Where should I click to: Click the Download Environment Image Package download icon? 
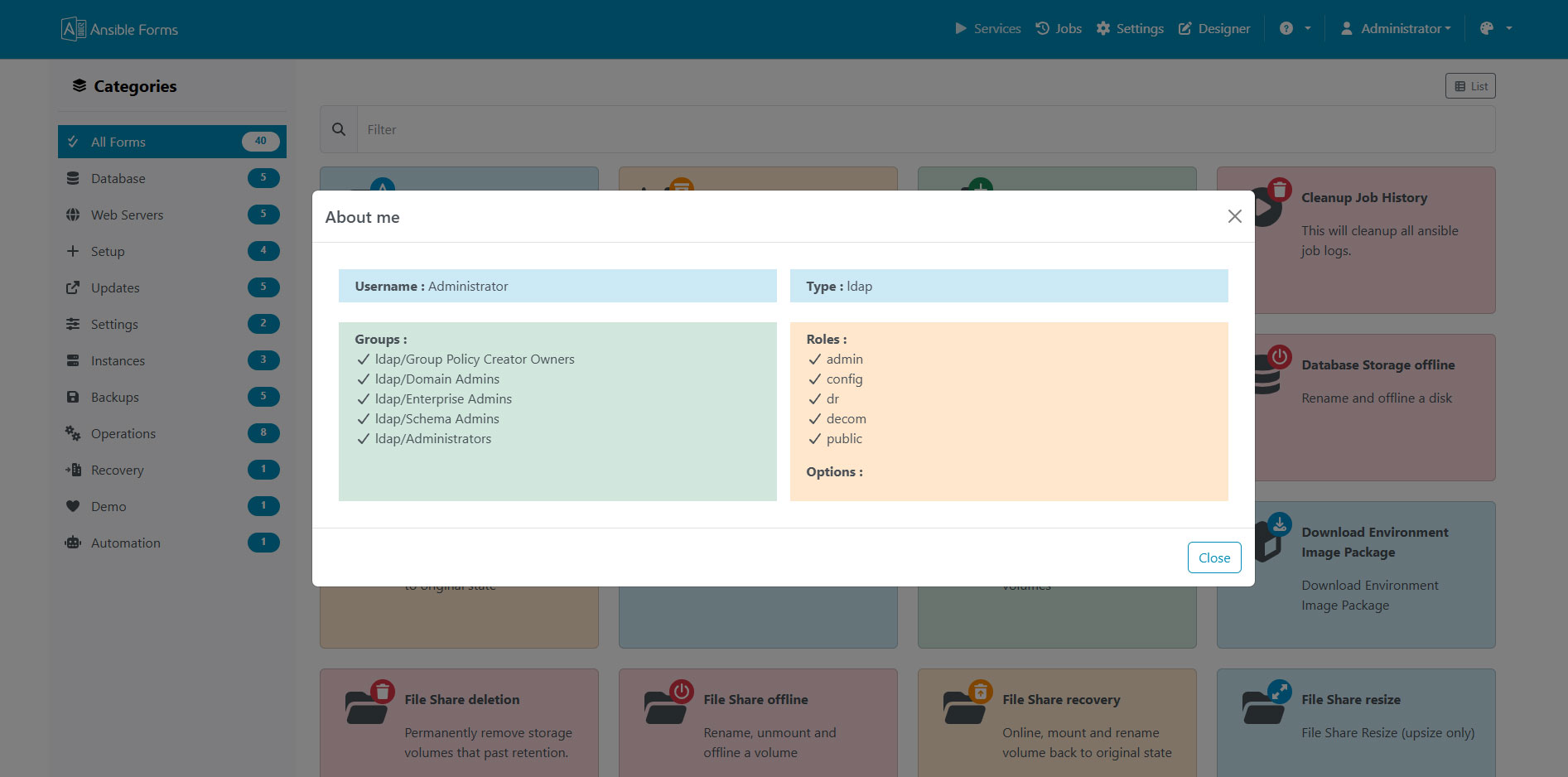click(x=1280, y=524)
